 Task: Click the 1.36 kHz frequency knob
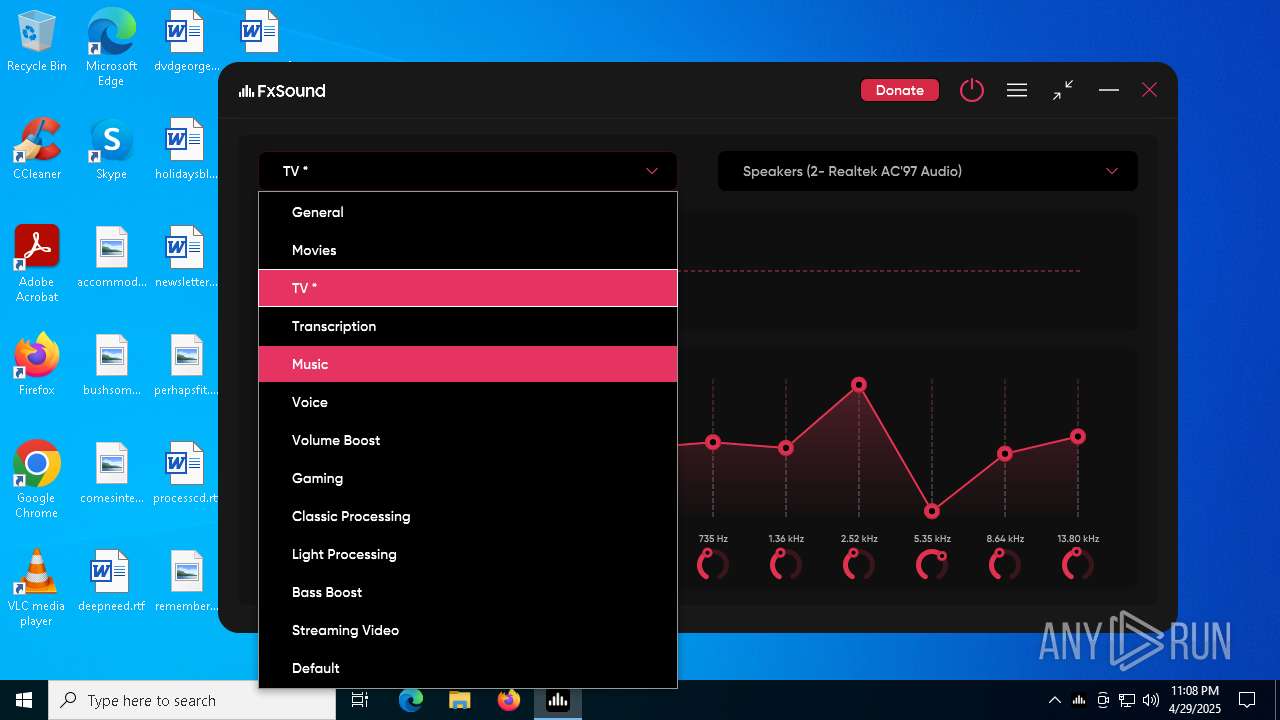click(786, 564)
